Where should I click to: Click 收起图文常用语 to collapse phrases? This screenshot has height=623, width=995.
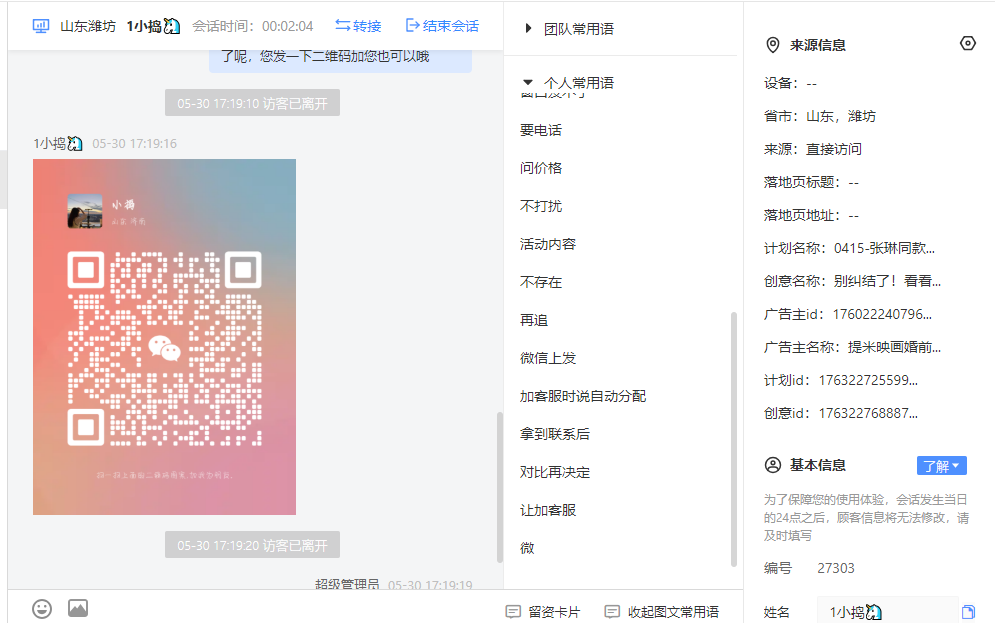662,612
